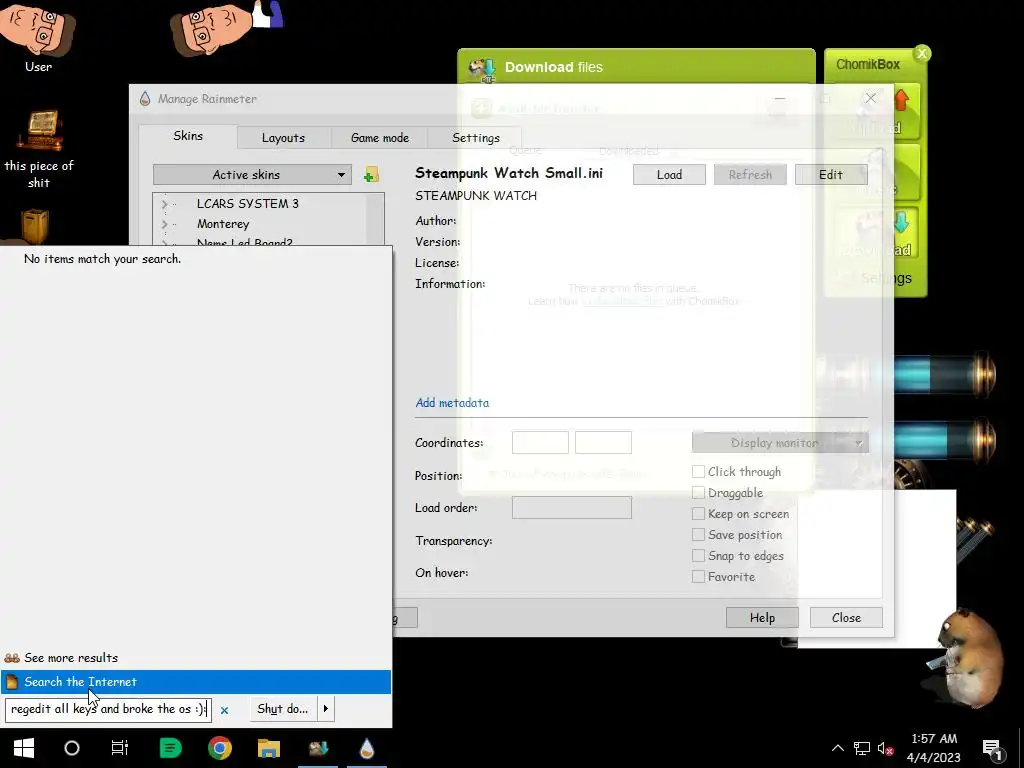Toggle Snap to edges checkbox
Image resolution: width=1024 pixels, height=768 pixels.
point(698,555)
